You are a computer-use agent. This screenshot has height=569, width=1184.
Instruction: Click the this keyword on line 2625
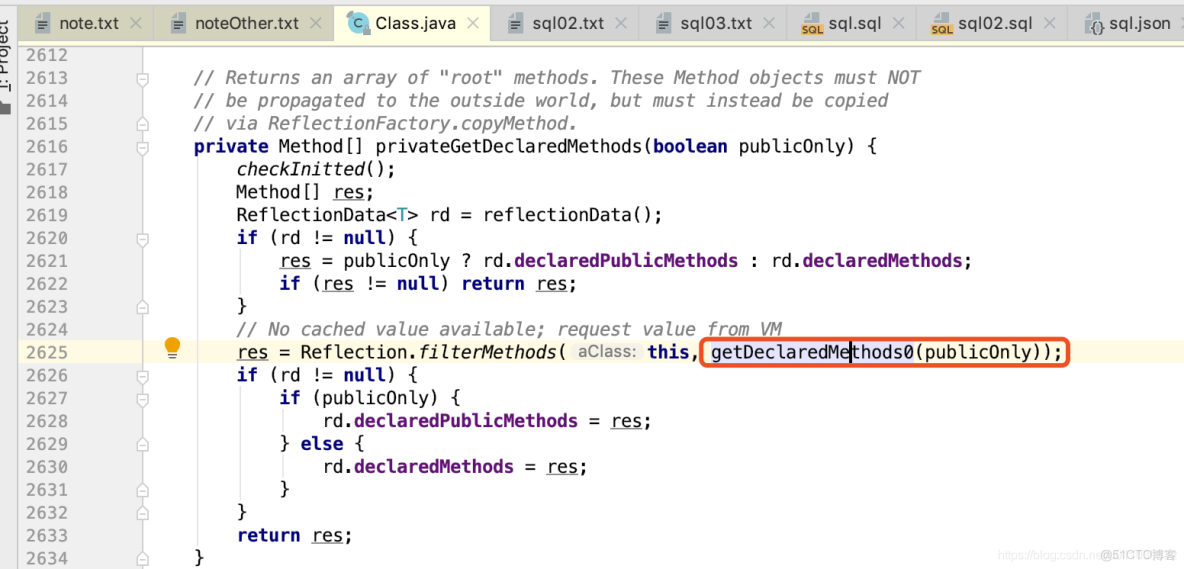tap(668, 352)
